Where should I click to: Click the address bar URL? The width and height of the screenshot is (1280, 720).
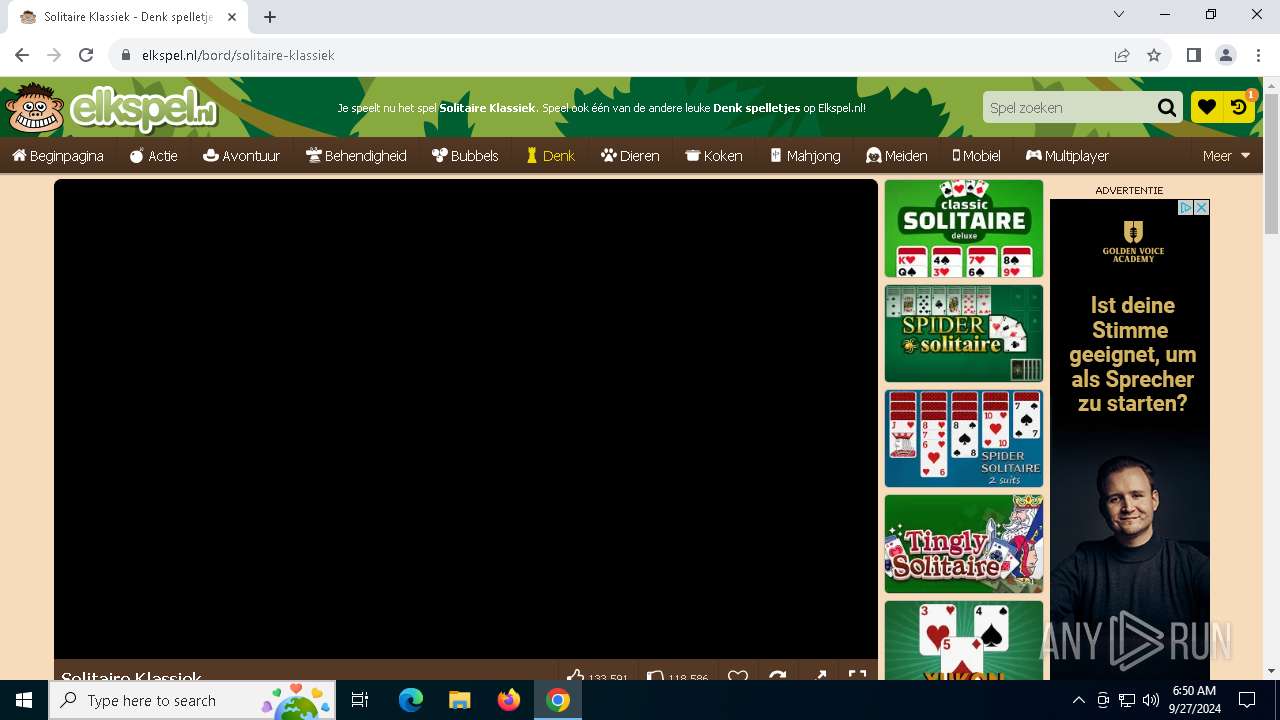pyautogui.click(x=238, y=55)
